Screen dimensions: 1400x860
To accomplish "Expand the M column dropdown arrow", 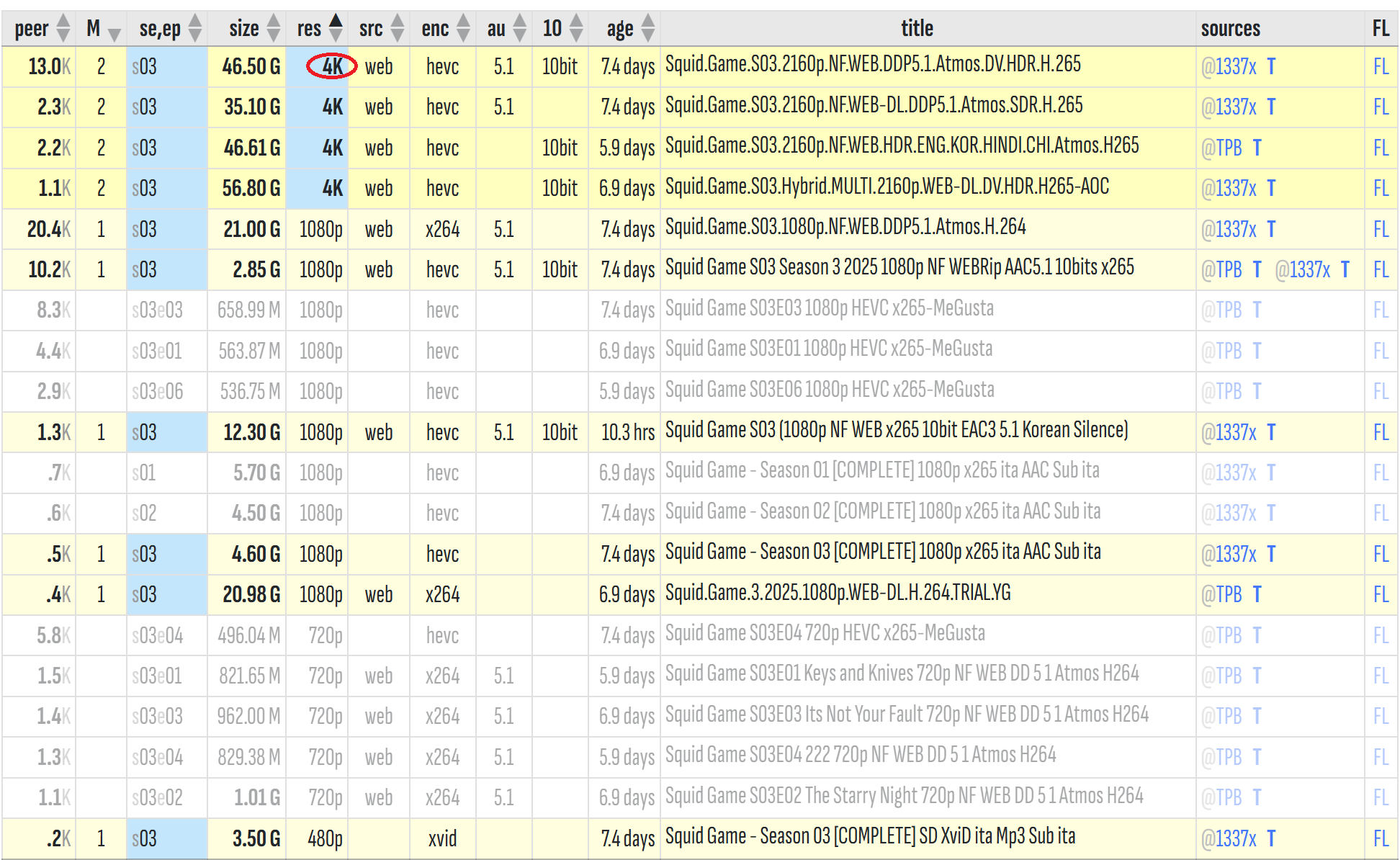I will (114, 32).
